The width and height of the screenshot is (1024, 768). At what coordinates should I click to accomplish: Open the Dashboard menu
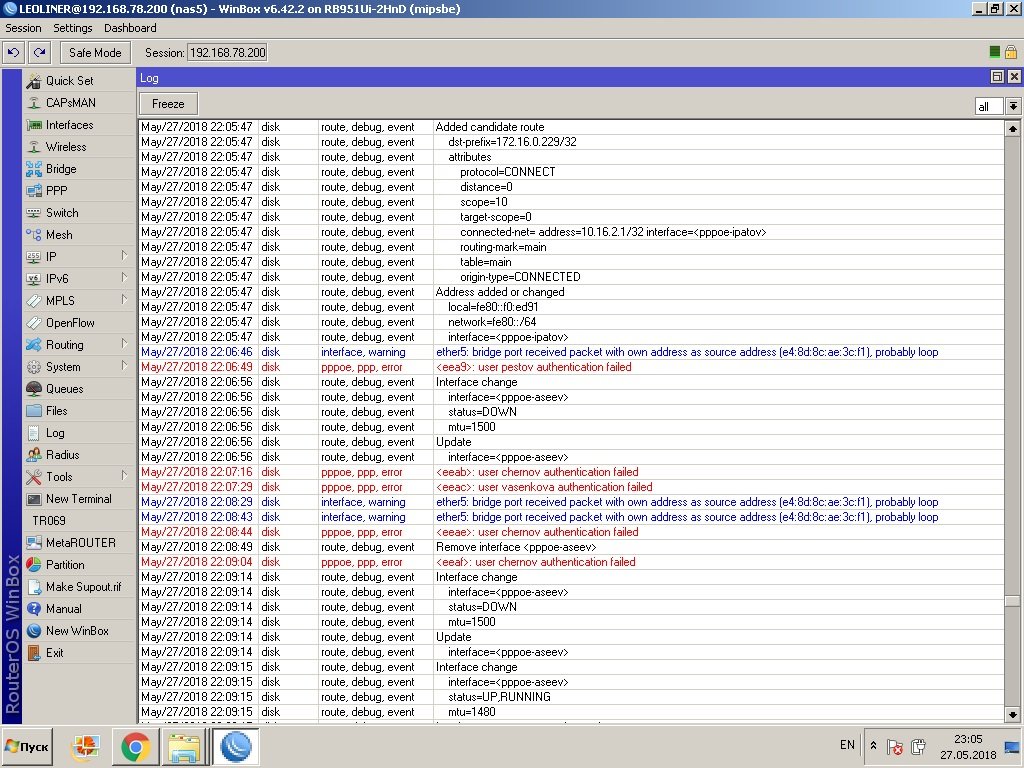click(x=130, y=28)
